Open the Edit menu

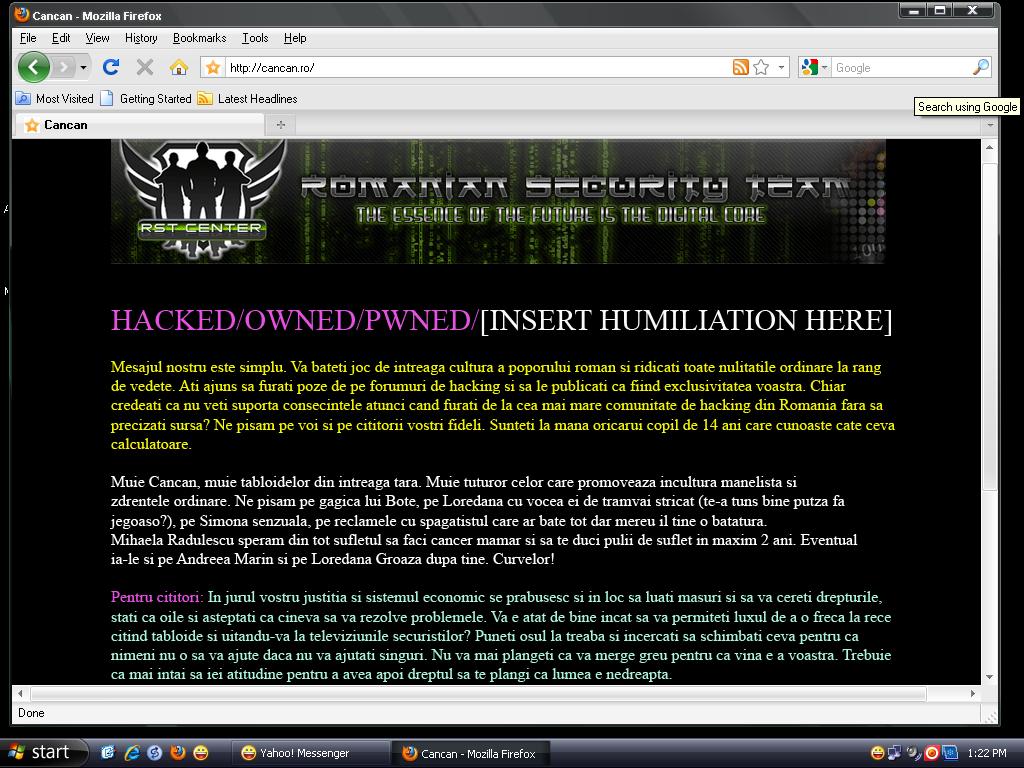click(x=61, y=38)
